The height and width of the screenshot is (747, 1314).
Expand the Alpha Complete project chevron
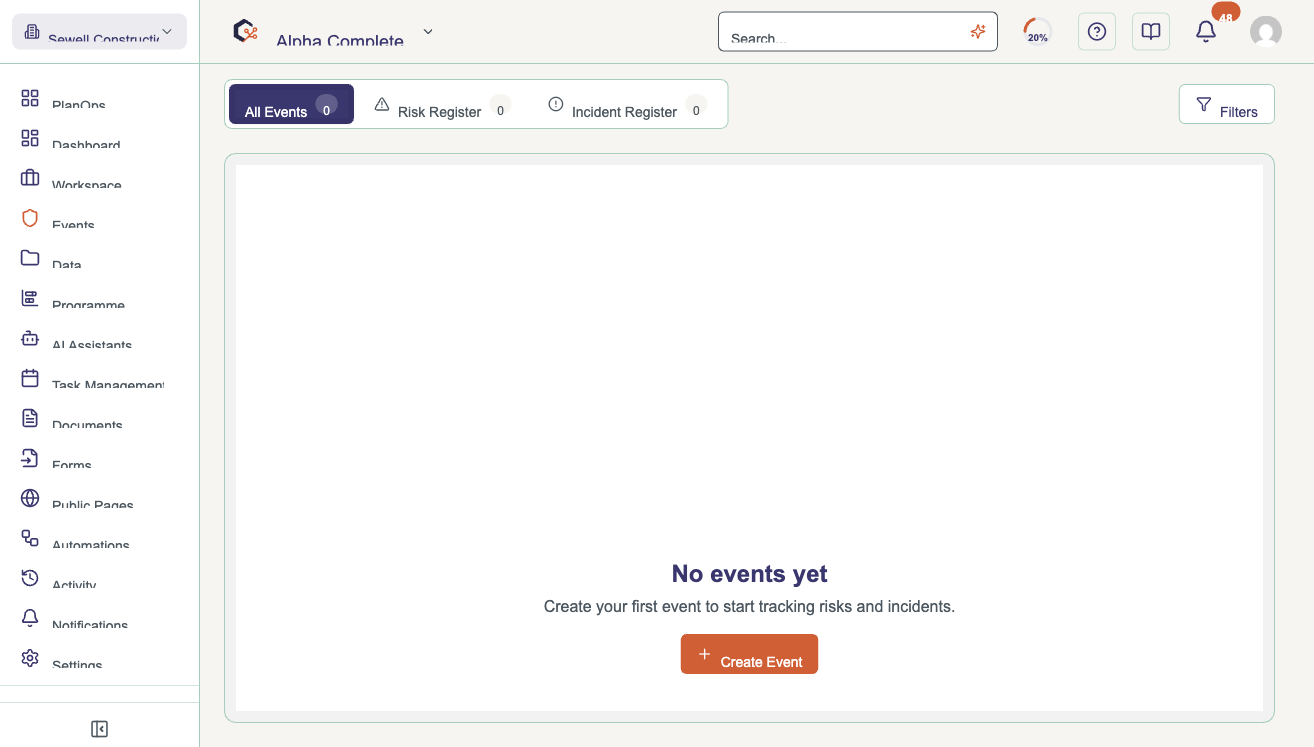[x=428, y=32]
